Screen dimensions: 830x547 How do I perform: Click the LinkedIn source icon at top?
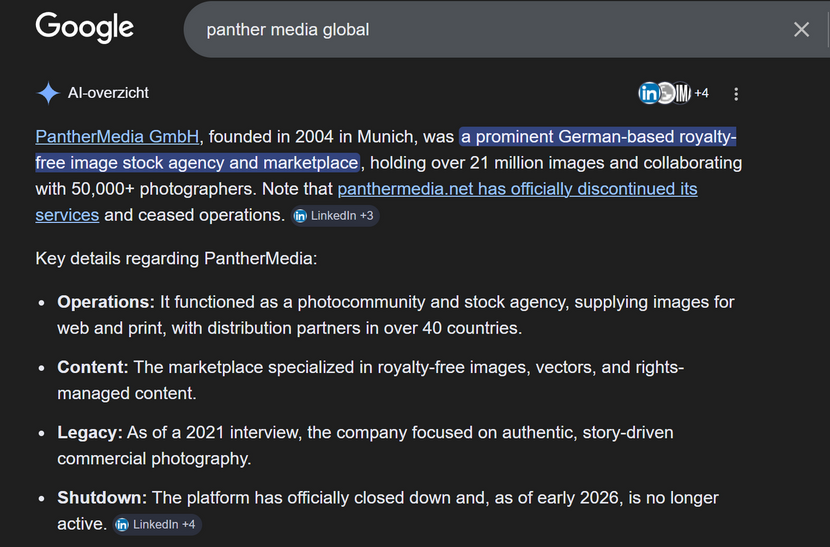pyautogui.click(x=648, y=93)
